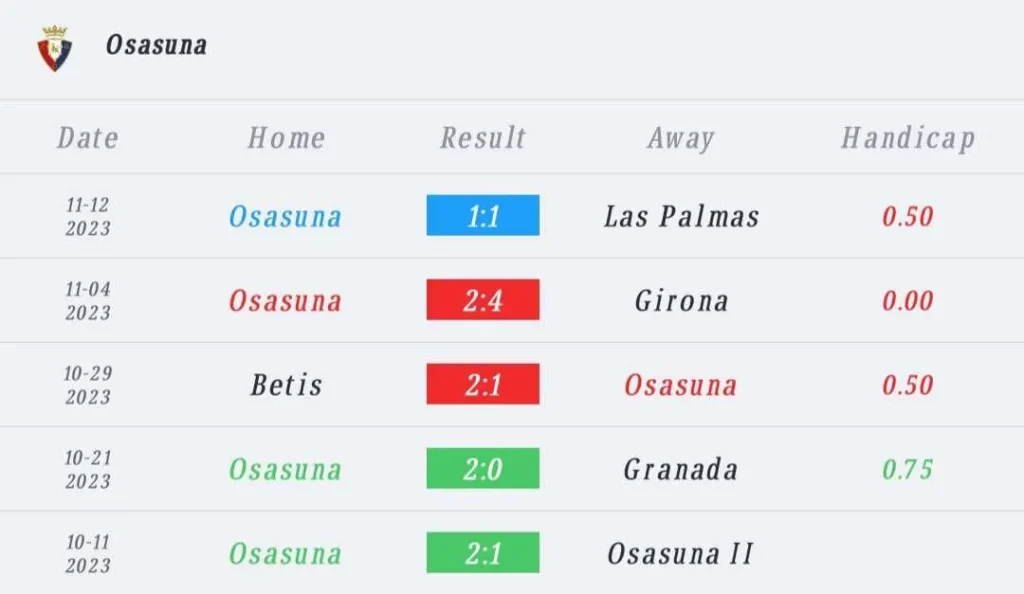This screenshot has width=1024, height=594.
Task: Select the 11-12 2023 match date
Action: pos(88,216)
